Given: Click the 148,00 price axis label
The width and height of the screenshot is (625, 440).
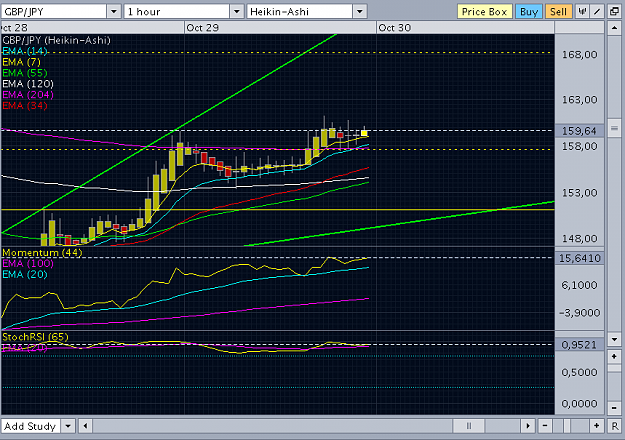Looking at the screenshot, I should click(x=580, y=239).
